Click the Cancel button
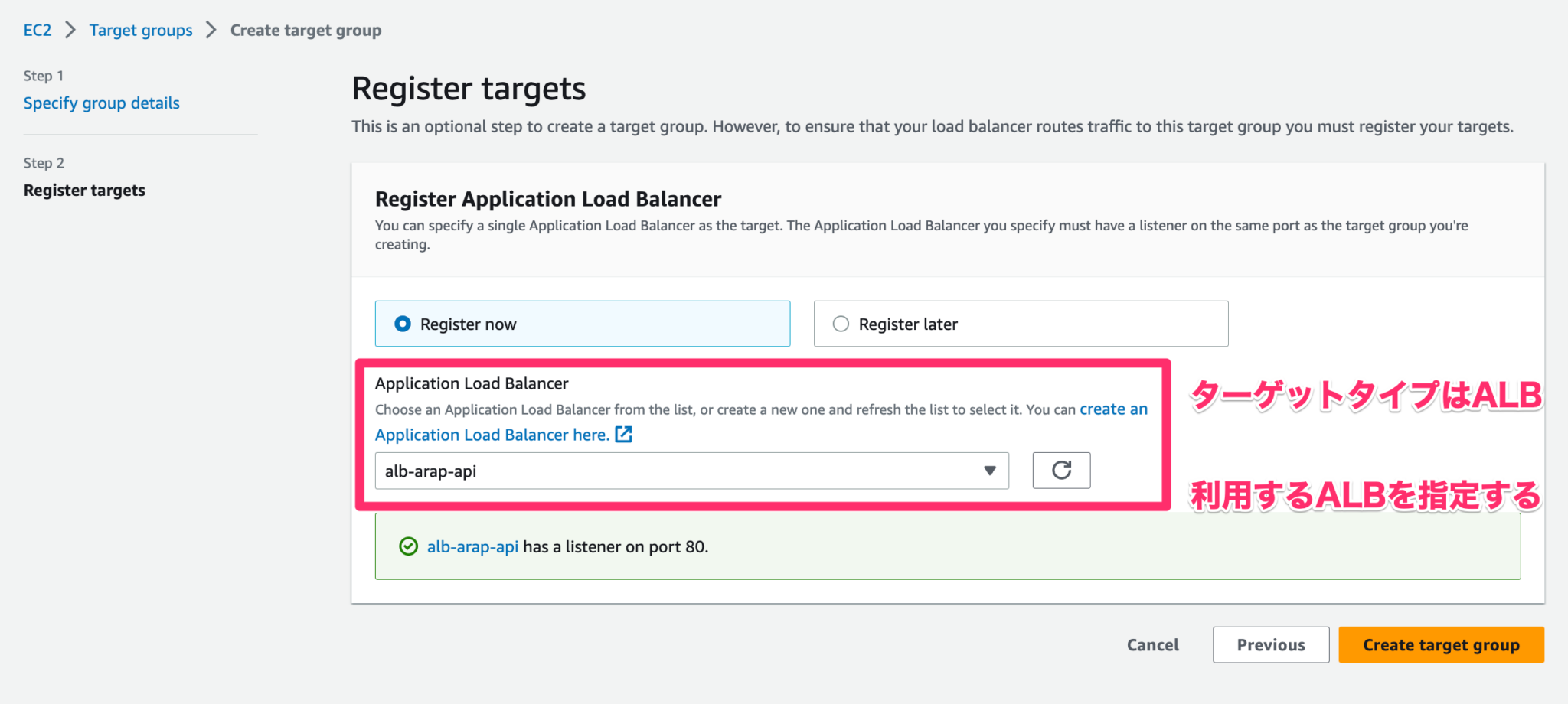Viewport: 1568px width, 704px height. (x=1152, y=644)
